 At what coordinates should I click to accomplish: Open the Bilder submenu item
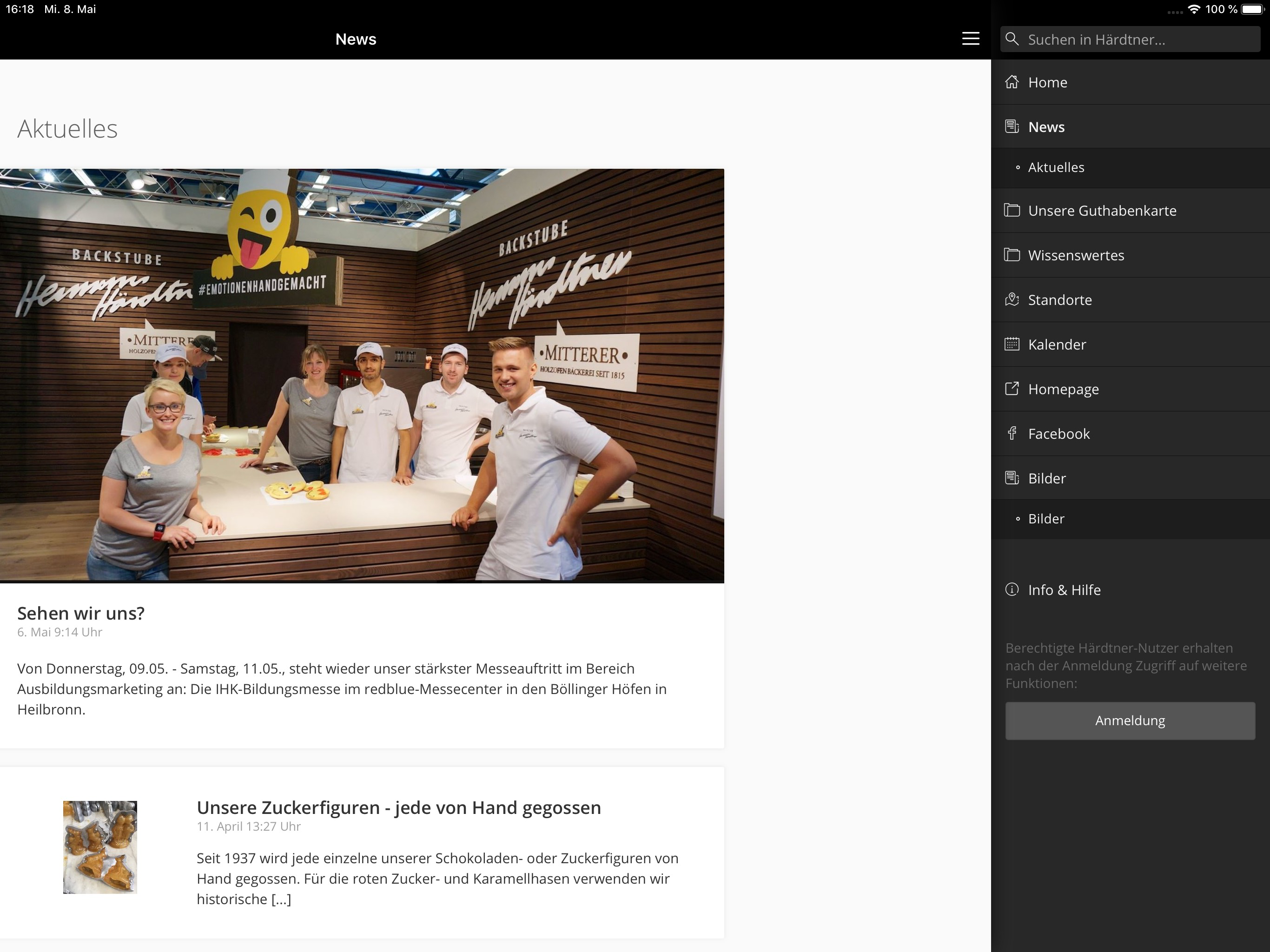point(1131,519)
